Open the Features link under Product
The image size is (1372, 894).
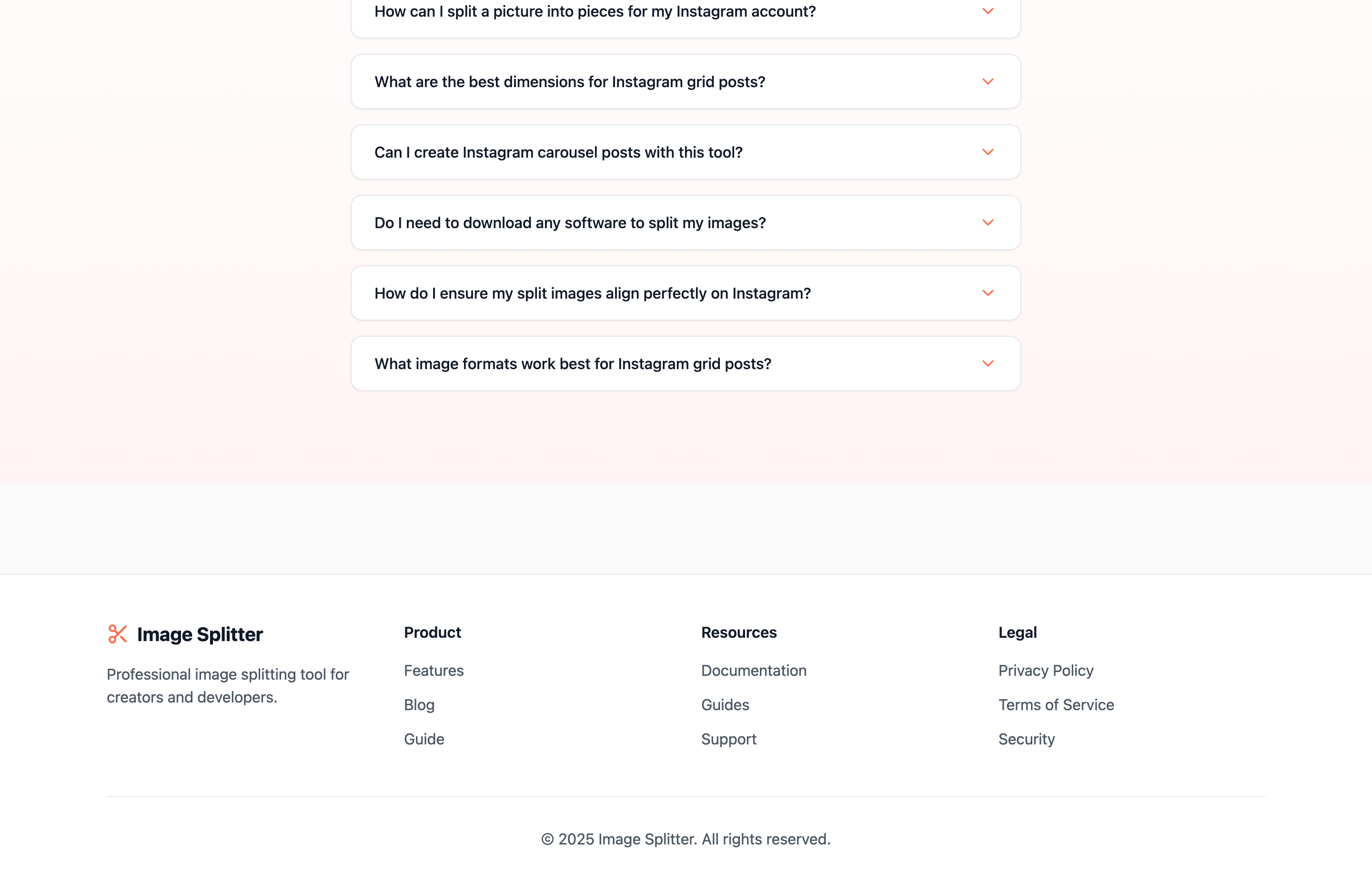click(434, 670)
